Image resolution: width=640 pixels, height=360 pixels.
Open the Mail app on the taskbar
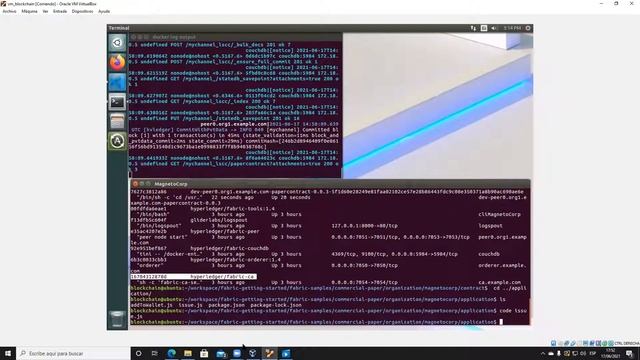click(x=221, y=353)
